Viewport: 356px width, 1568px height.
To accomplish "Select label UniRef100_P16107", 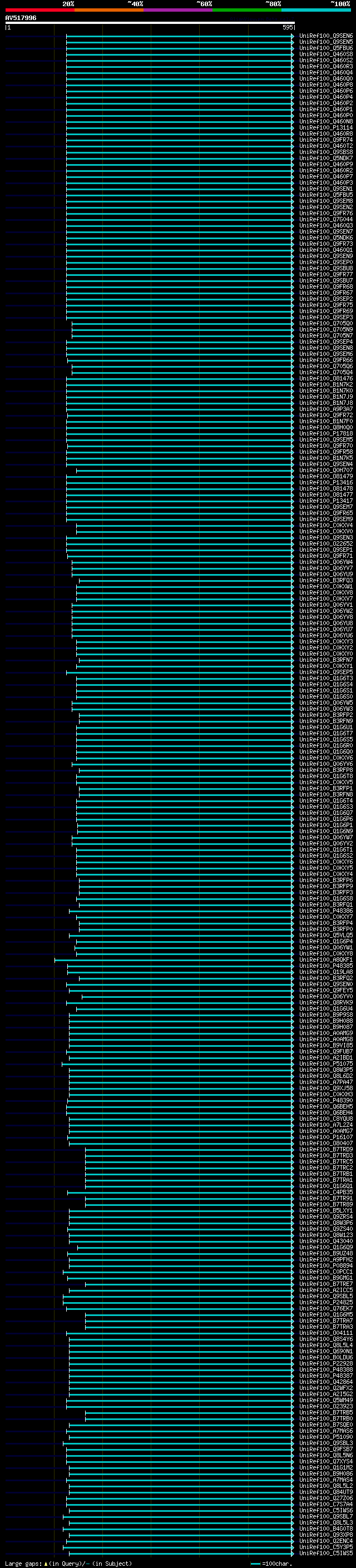I will click(326, 1137).
